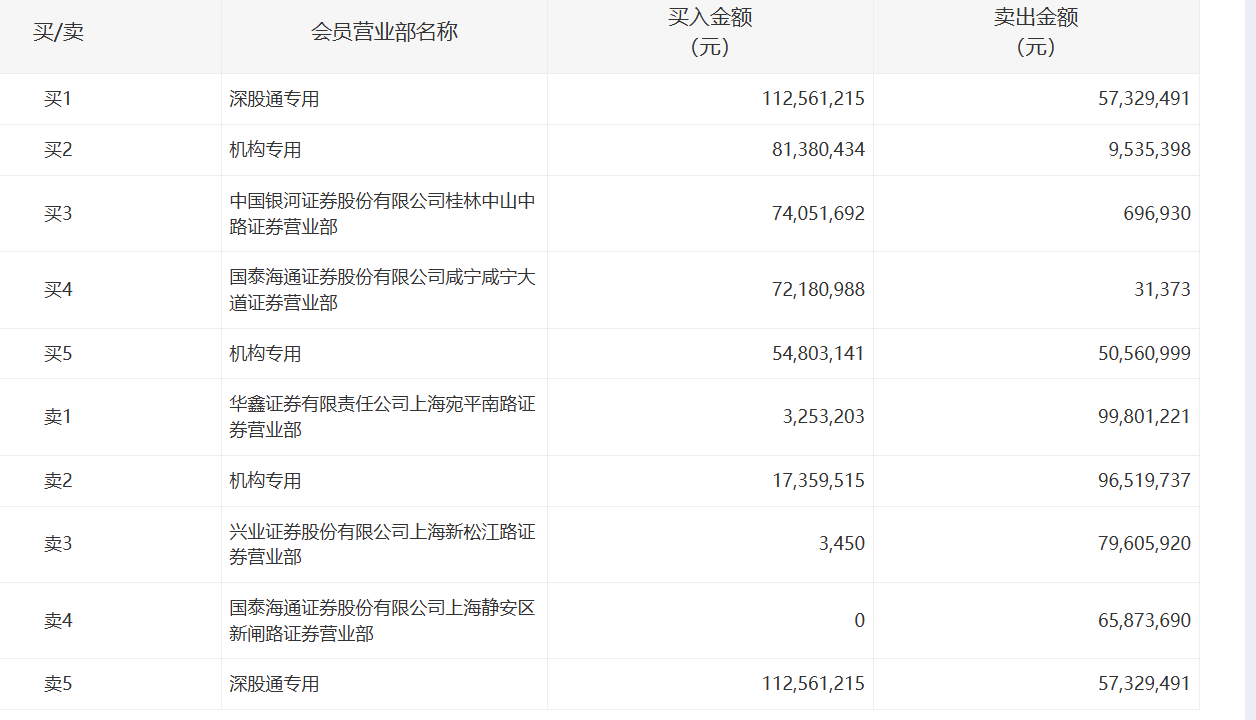Click the buy amount 54,803,141
Viewport: 1256px width, 720px height.
click(818, 354)
